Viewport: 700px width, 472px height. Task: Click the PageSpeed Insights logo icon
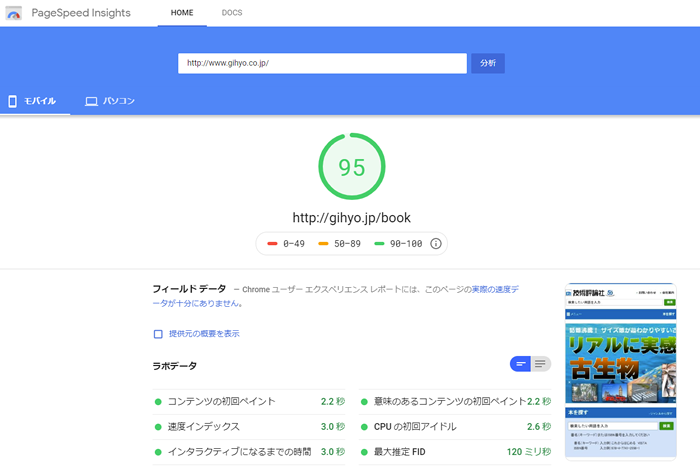click(x=14, y=13)
